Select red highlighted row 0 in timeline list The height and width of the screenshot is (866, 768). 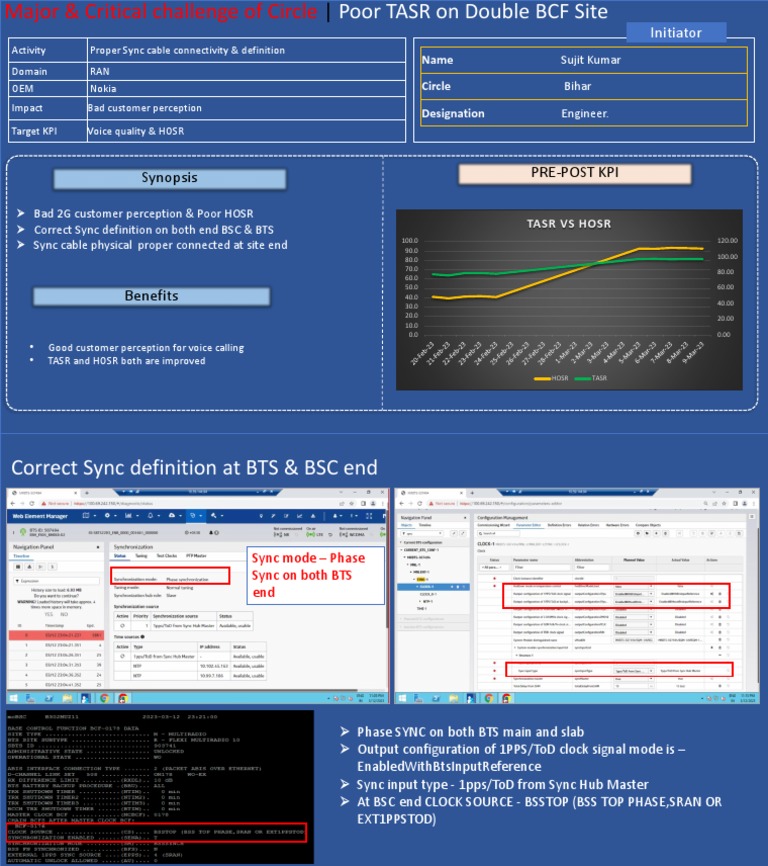click(56, 635)
